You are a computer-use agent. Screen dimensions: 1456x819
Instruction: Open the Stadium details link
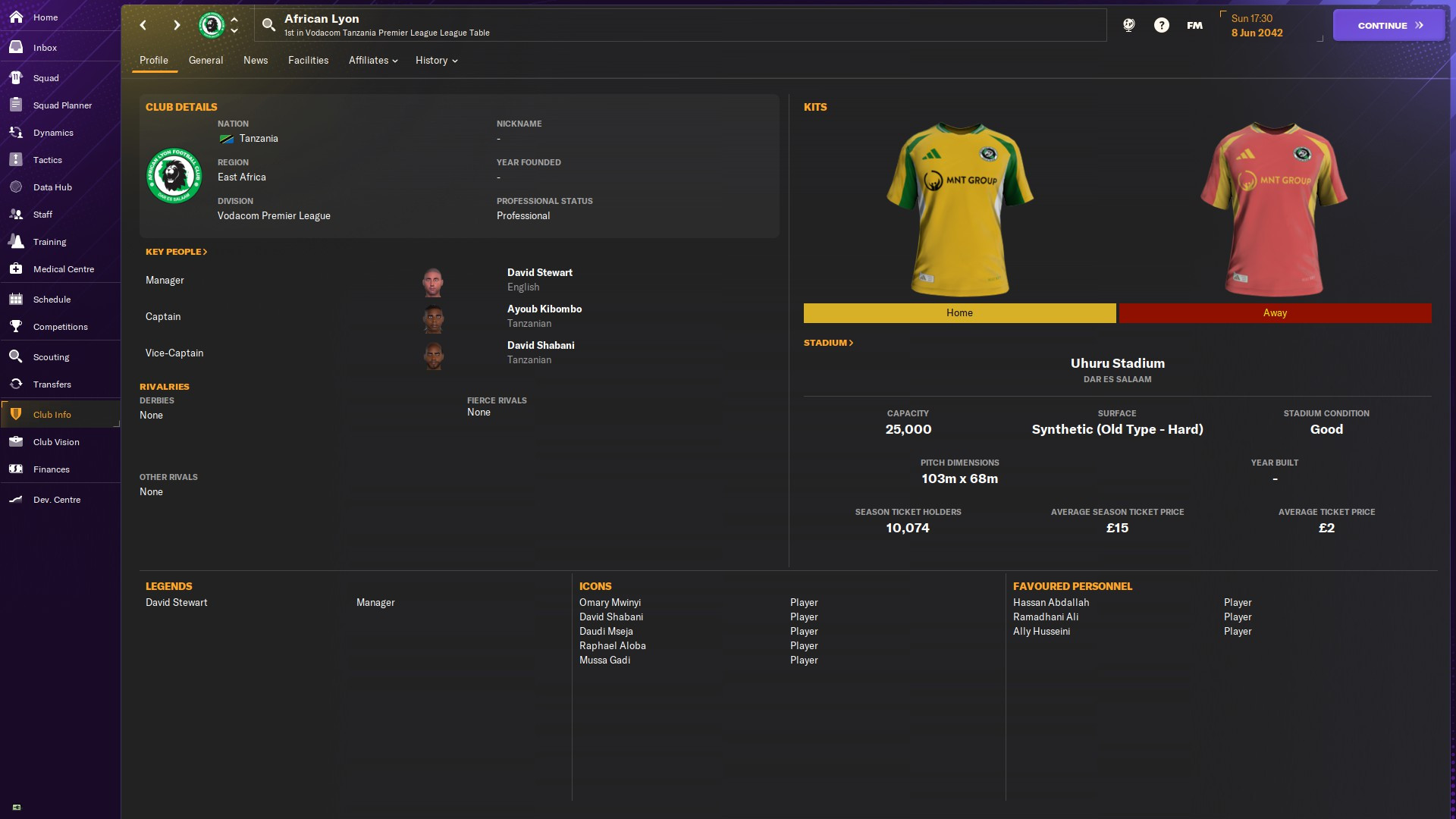pos(828,343)
